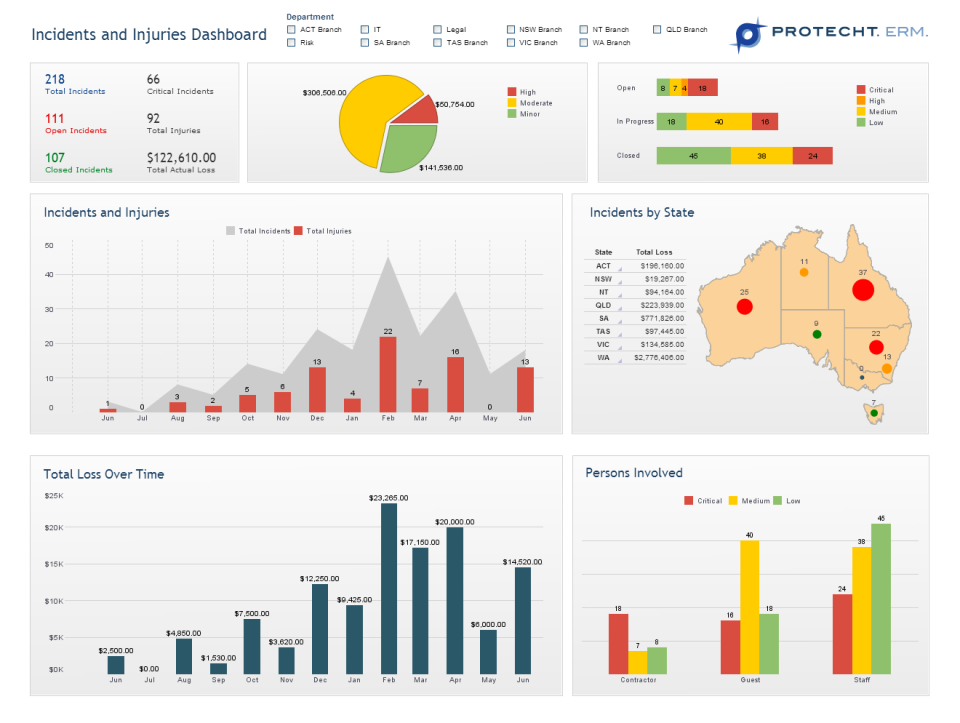The image size is (960, 723).
Task: Click the State column header
Action: (603, 252)
